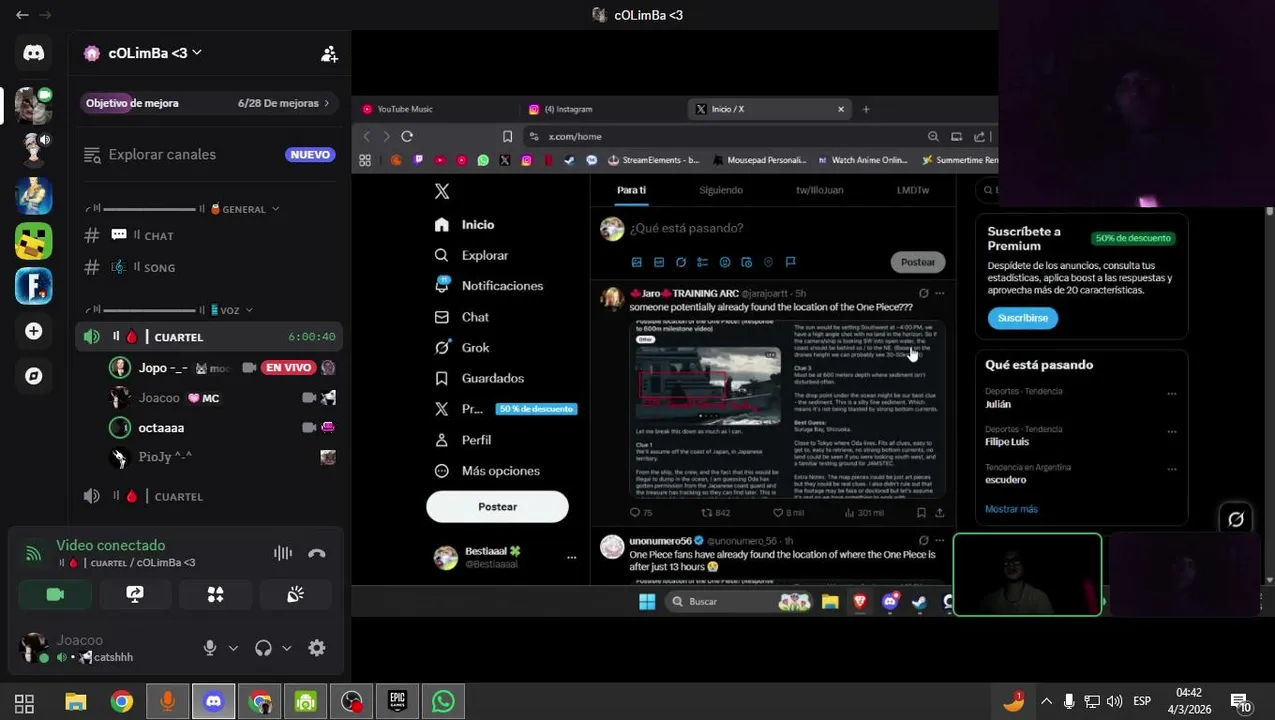The width and height of the screenshot is (1275, 720).
Task: Show hidden system tray icons chevron
Action: [x=1046, y=702]
